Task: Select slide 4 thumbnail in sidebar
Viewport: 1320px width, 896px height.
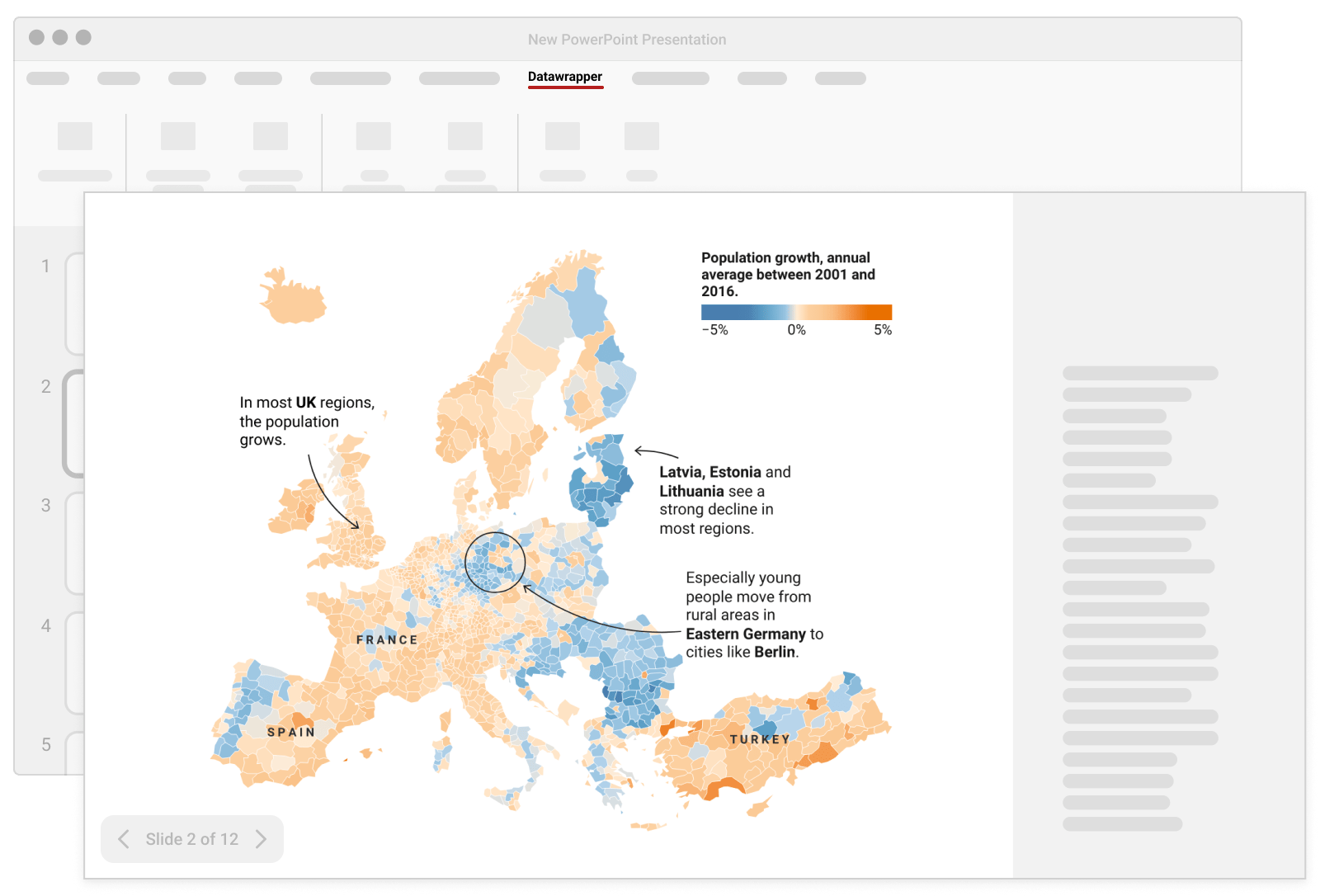Action: (74, 663)
